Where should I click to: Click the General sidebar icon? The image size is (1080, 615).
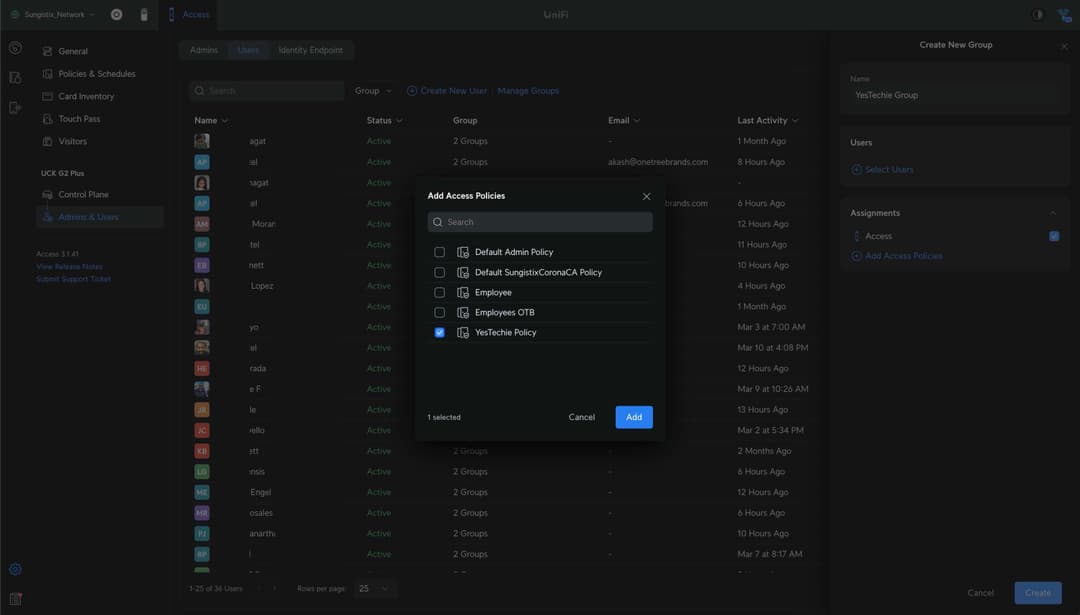point(48,51)
